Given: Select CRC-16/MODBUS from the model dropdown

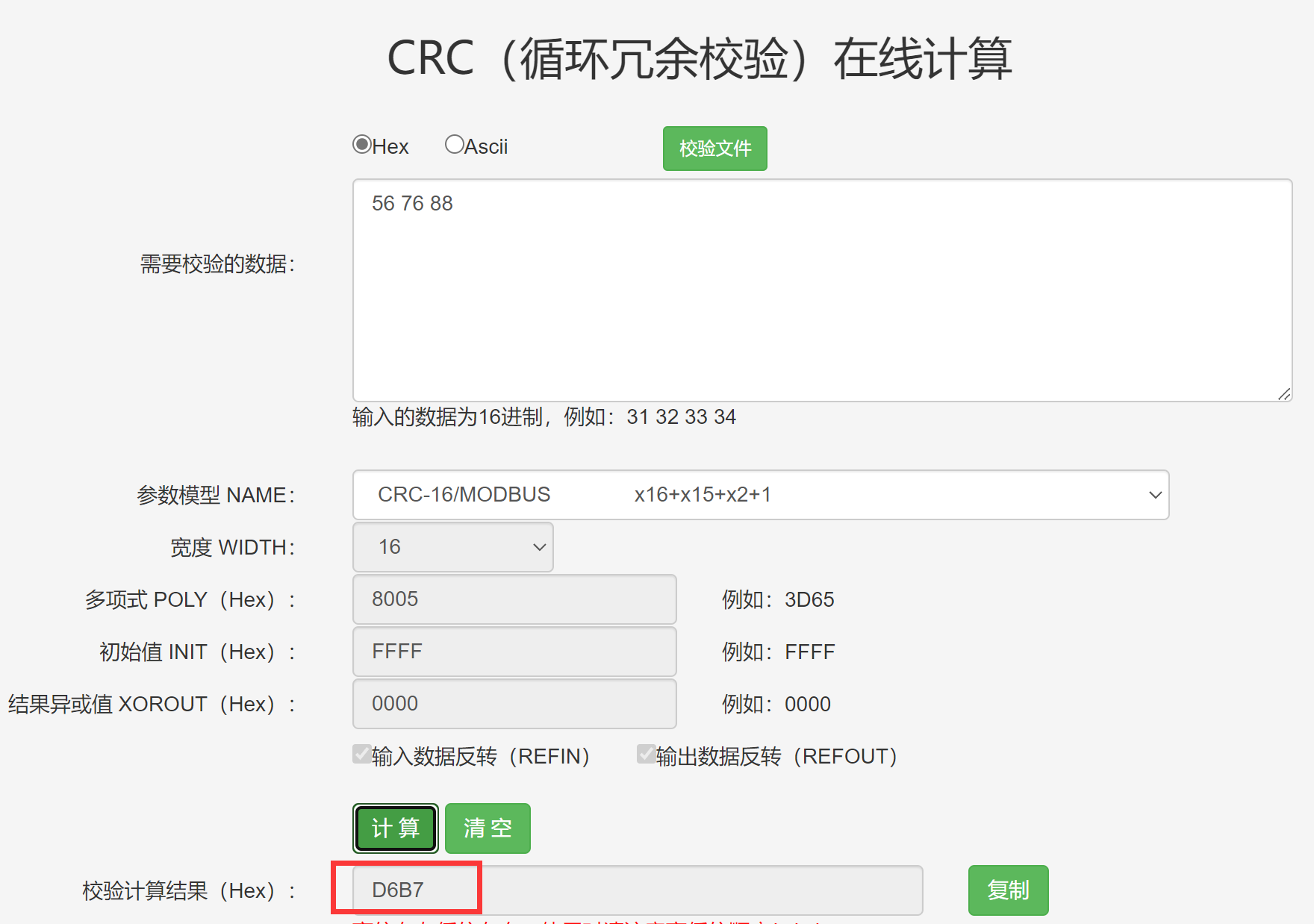Looking at the screenshot, I should [759, 494].
